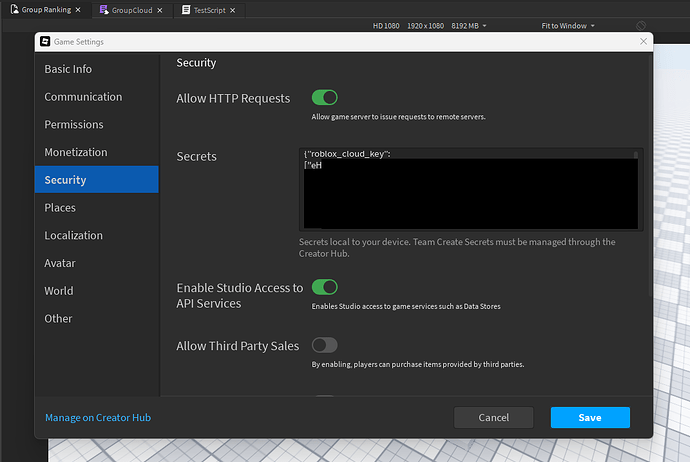Open the HD 1080 device resolution dropdown

point(429,26)
